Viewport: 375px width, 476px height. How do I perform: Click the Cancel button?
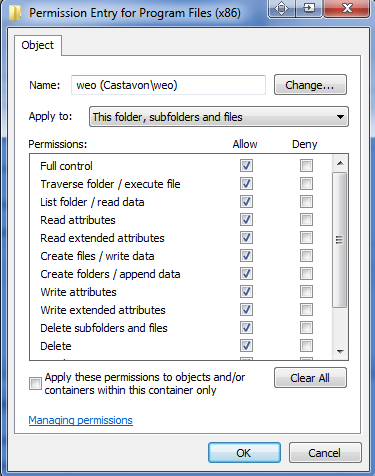pos(325,453)
